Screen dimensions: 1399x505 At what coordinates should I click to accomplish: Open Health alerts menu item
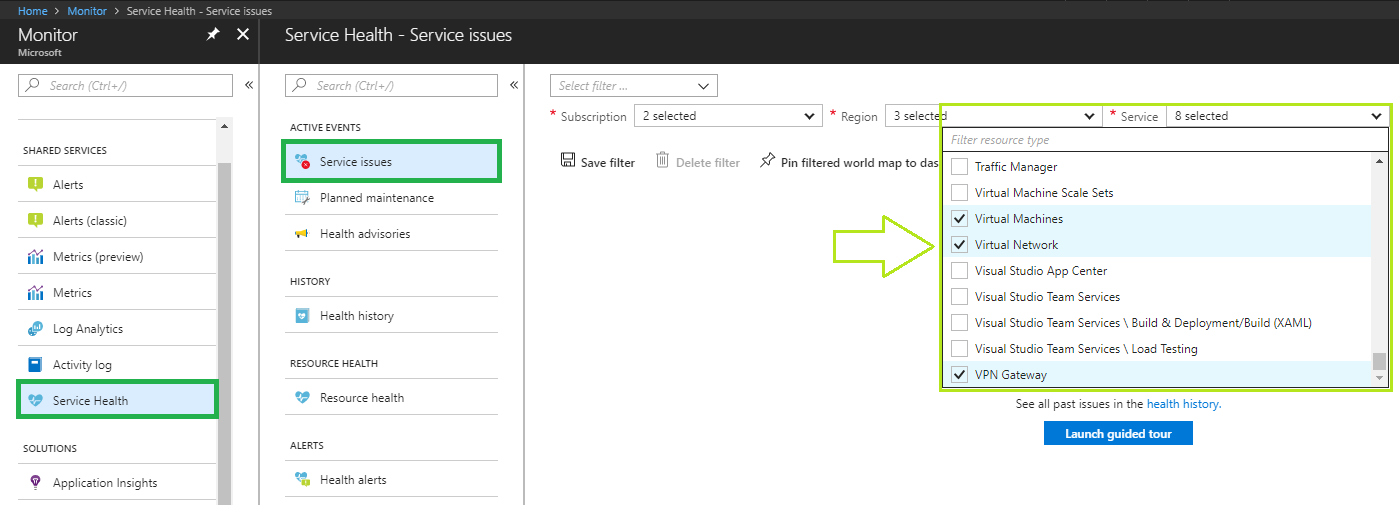coord(391,480)
